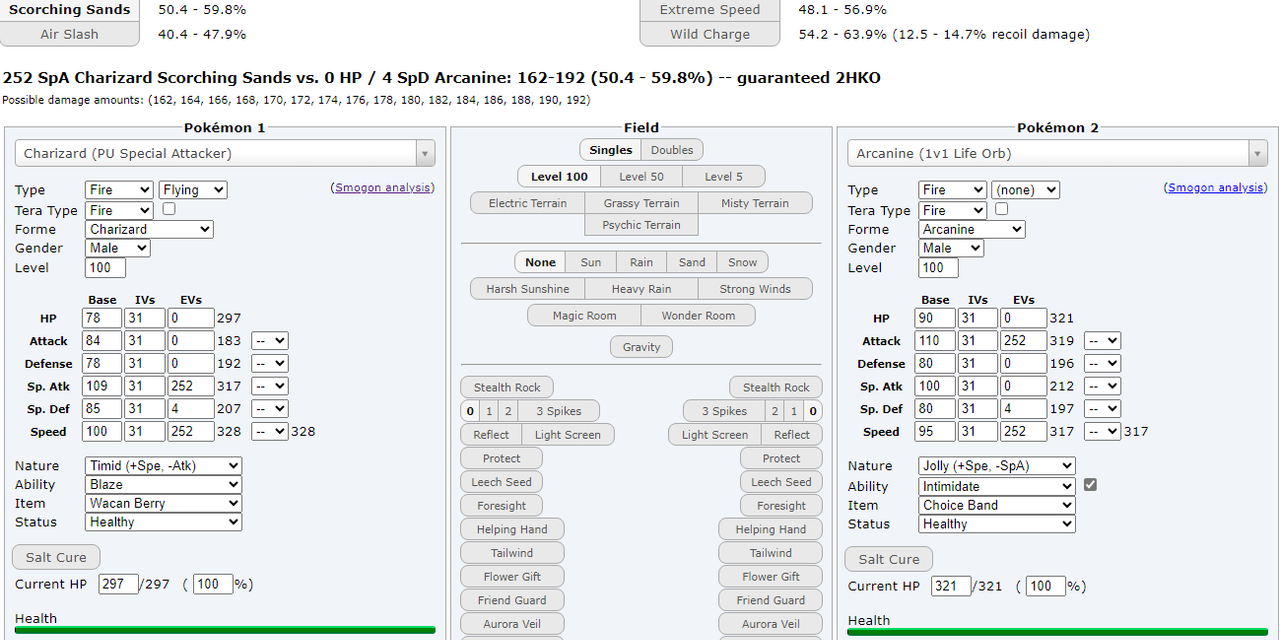This screenshot has width=1280, height=640.
Task: Enable Electric Terrain
Action: point(527,203)
